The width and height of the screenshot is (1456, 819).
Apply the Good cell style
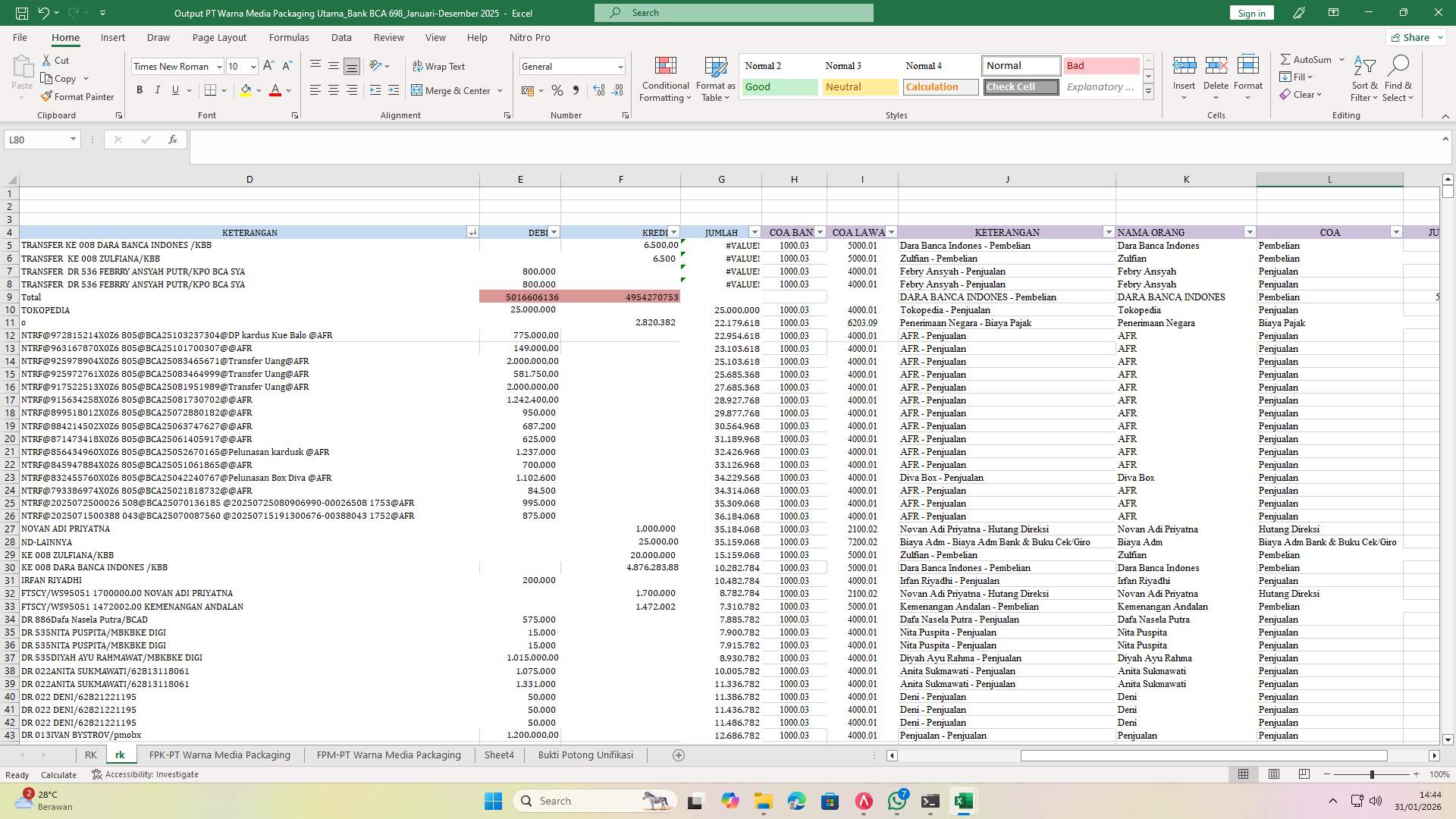pos(779,87)
